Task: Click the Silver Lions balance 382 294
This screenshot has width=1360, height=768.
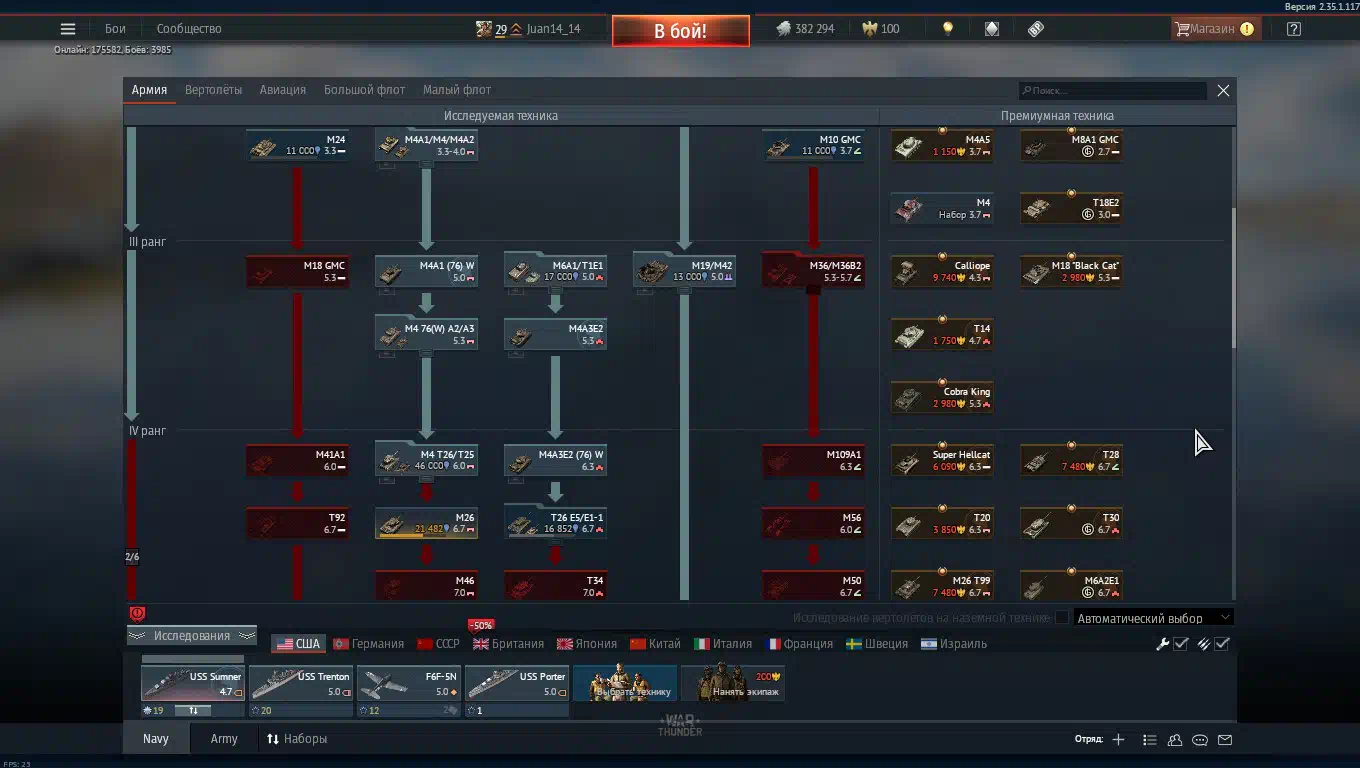Action: coord(805,29)
